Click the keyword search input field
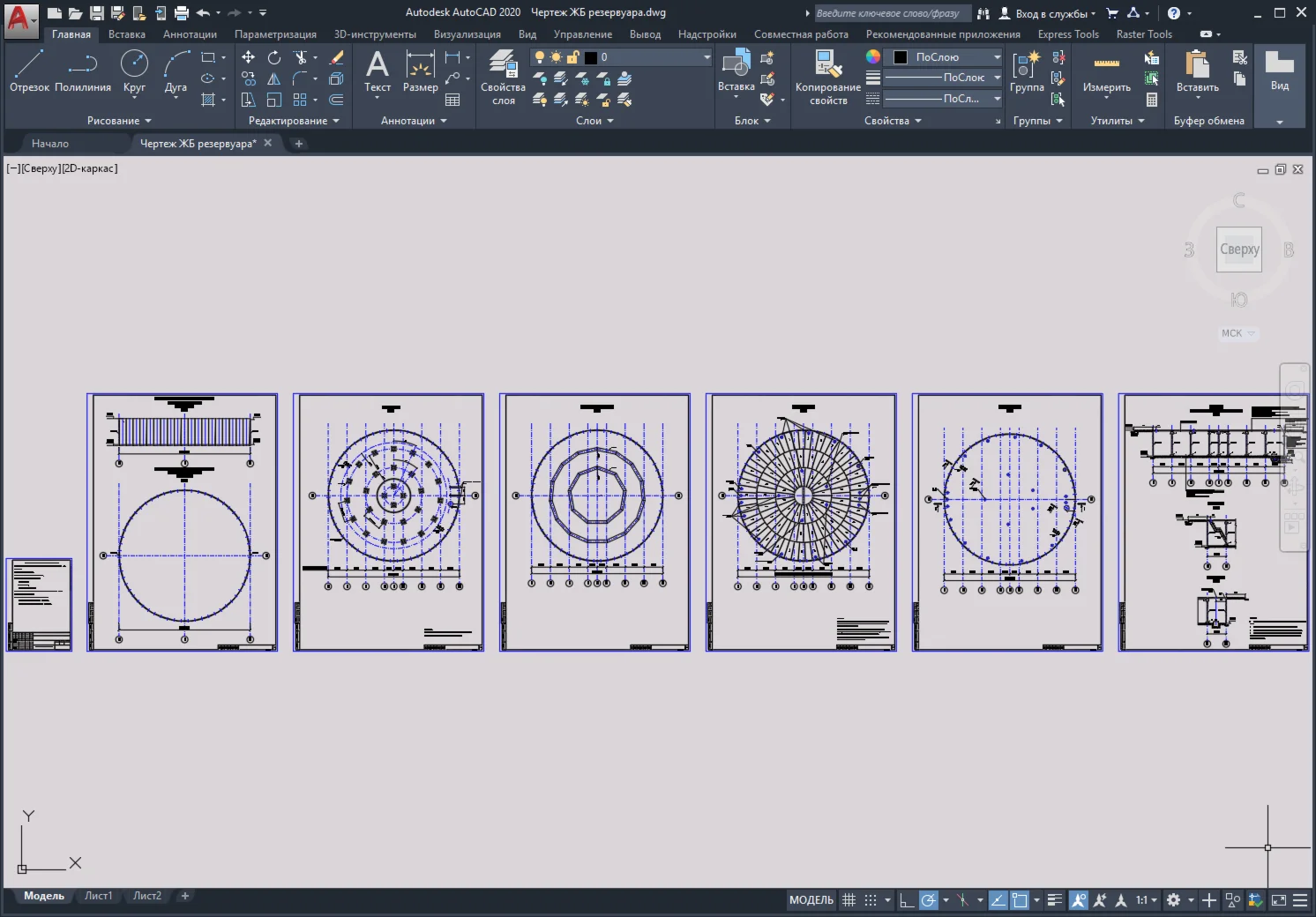 pos(892,13)
